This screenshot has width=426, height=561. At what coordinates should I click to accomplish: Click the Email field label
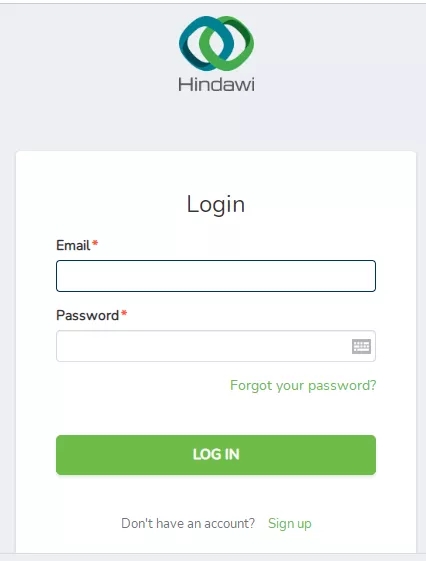tap(73, 245)
